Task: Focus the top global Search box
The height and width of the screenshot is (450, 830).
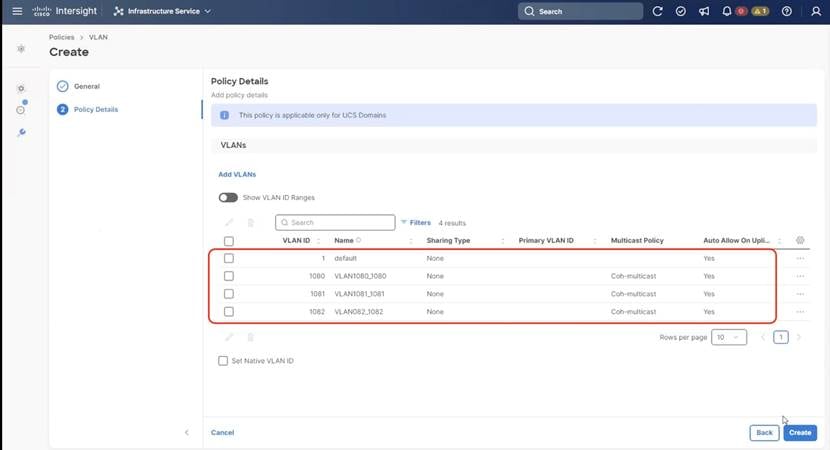Action: coord(580,11)
